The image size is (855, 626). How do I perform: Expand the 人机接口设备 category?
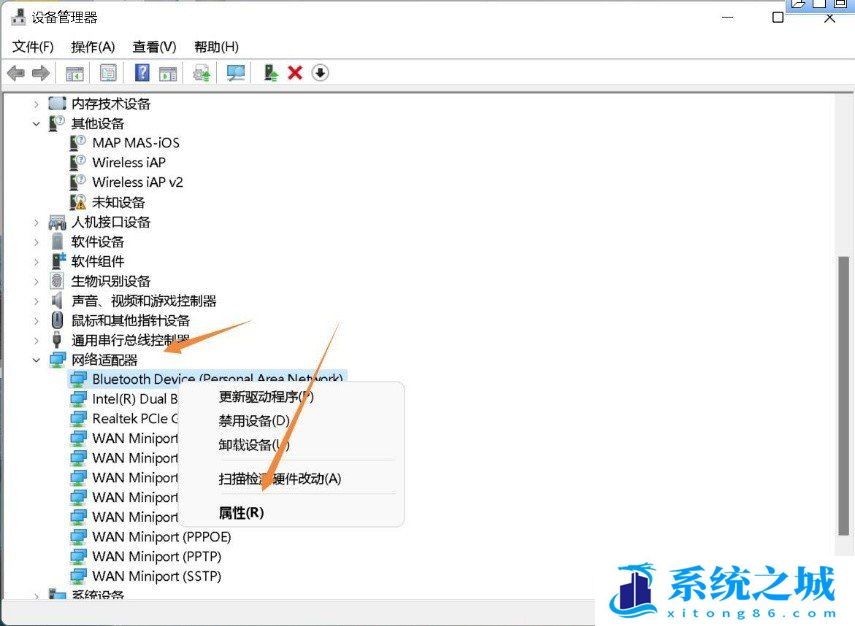[37, 222]
